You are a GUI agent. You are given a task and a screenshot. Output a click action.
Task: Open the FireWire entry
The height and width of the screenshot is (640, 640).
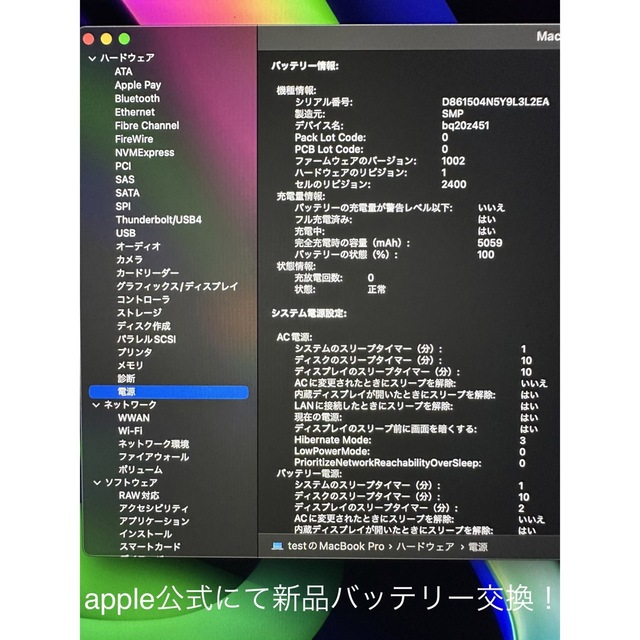134,139
